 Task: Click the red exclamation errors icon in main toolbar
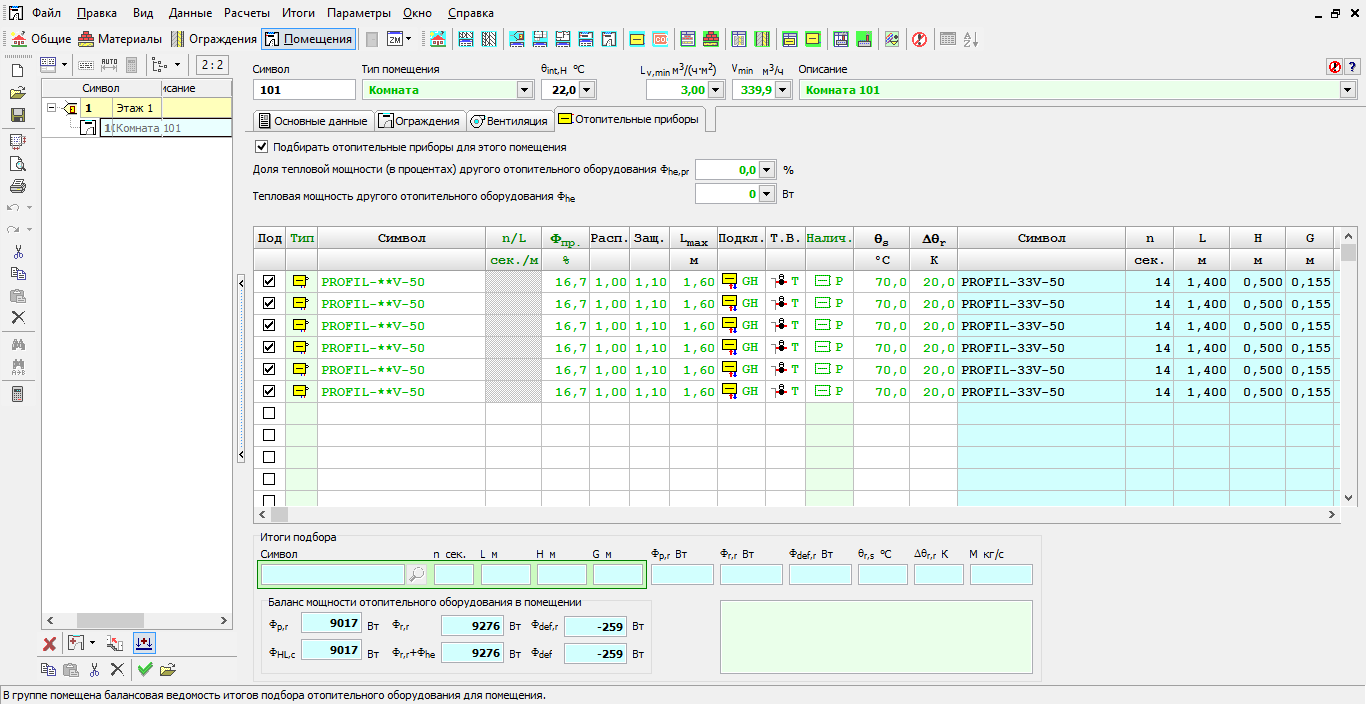click(x=919, y=39)
